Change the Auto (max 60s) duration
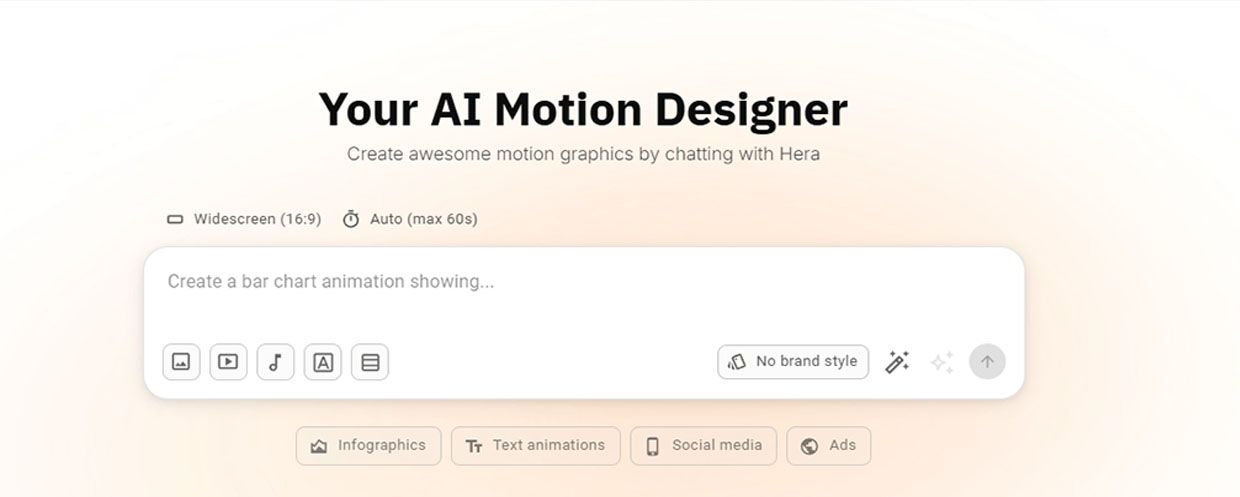 coord(410,219)
